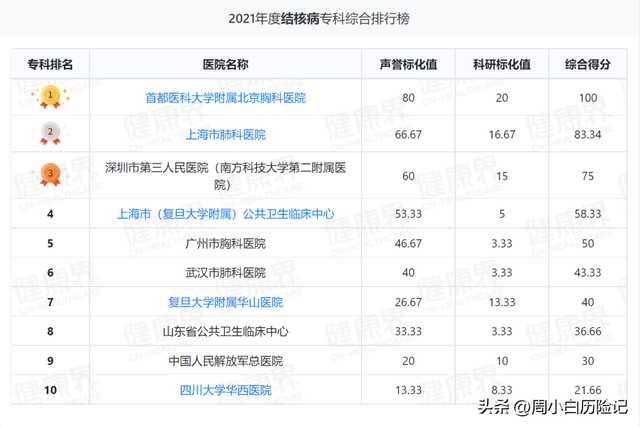Click the 综合得分 column header

[588, 64]
